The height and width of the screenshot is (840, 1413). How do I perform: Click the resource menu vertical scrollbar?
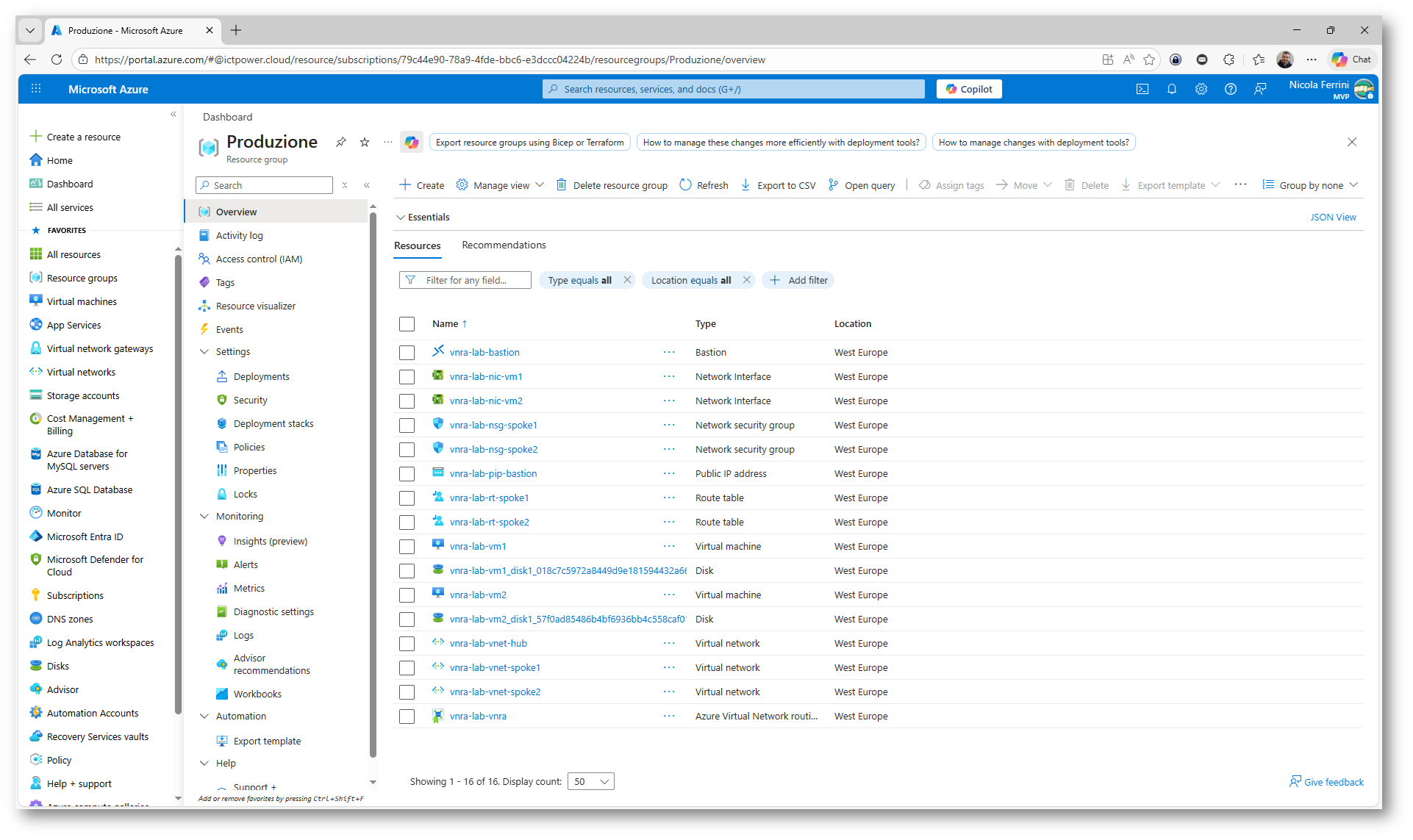tap(373, 485)
